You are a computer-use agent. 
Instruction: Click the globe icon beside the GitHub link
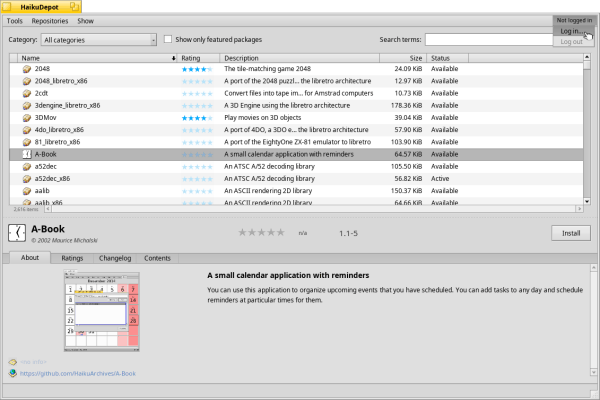12,373
